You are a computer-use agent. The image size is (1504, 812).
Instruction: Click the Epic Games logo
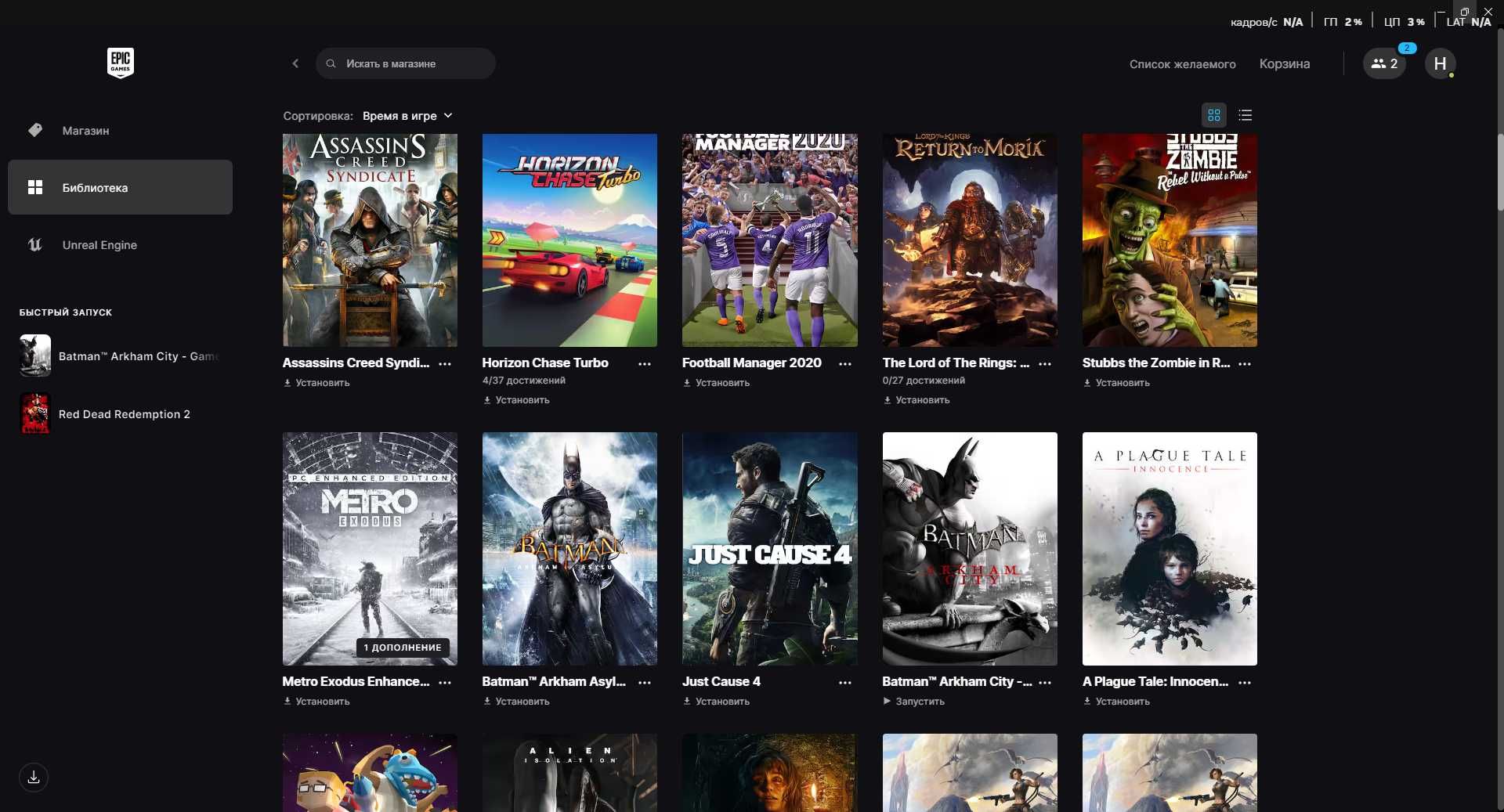[121, 63]
